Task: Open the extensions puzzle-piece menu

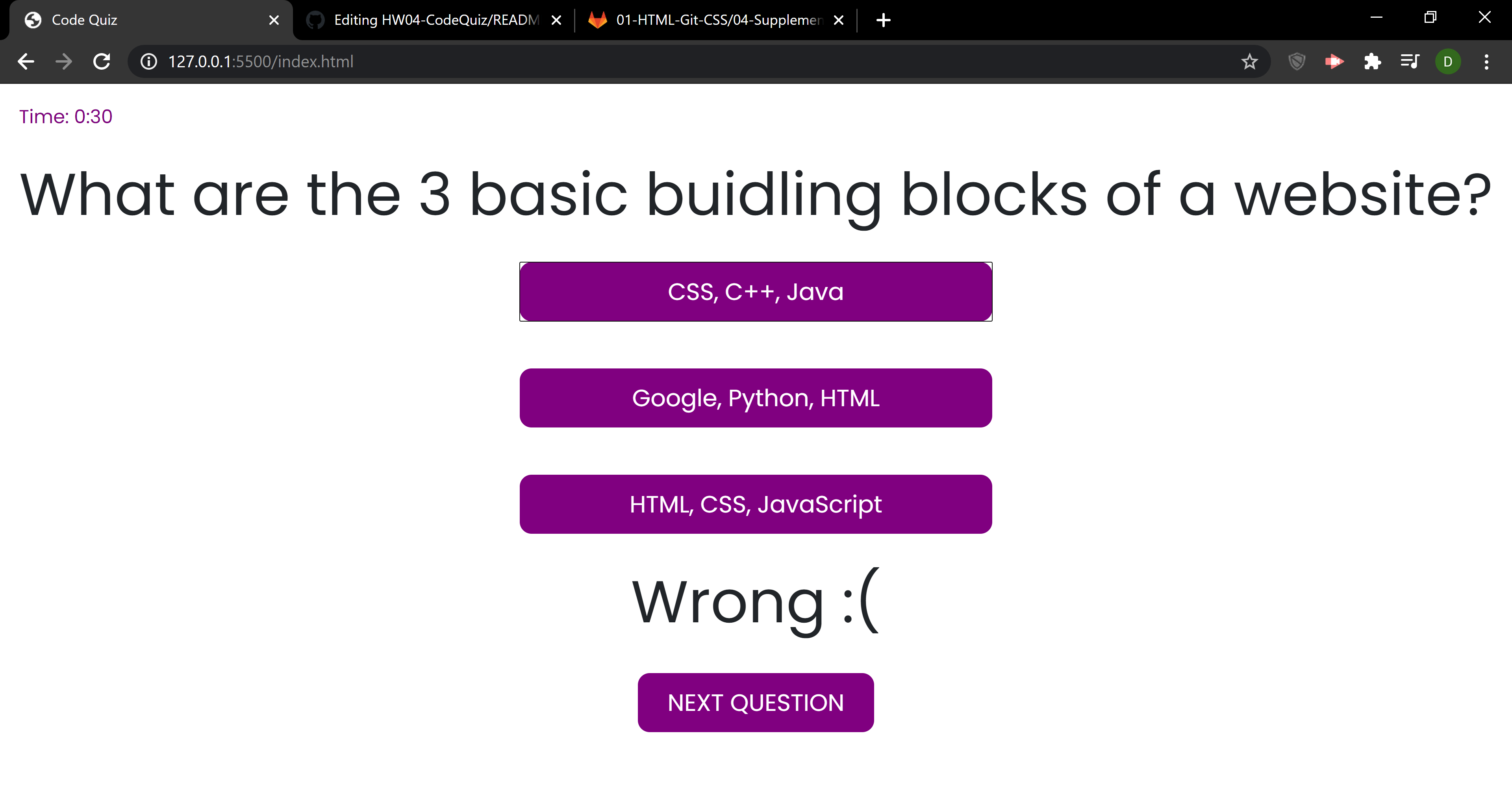Action: (x=1372, y=61)
